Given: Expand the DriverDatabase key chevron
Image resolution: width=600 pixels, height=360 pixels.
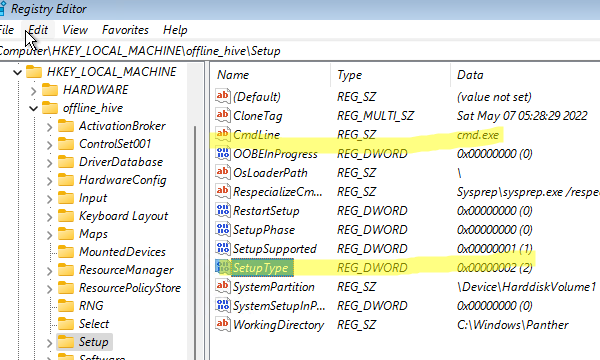Looking at the screenshot, I should (x=49, y=163).
